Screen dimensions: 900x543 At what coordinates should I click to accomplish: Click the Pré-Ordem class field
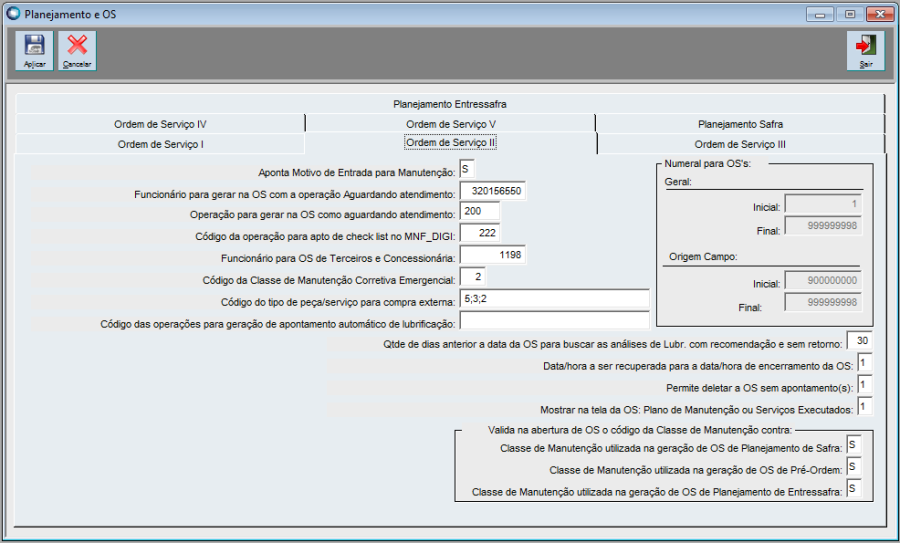pos(854,467)
